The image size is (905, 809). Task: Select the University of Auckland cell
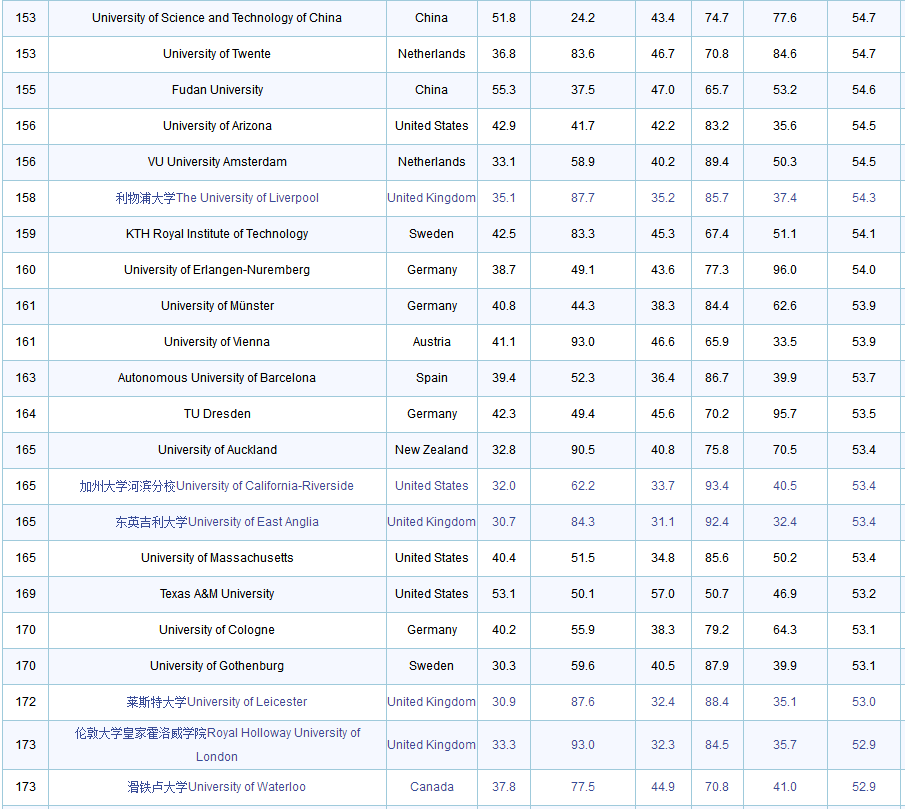click(217, 450)
